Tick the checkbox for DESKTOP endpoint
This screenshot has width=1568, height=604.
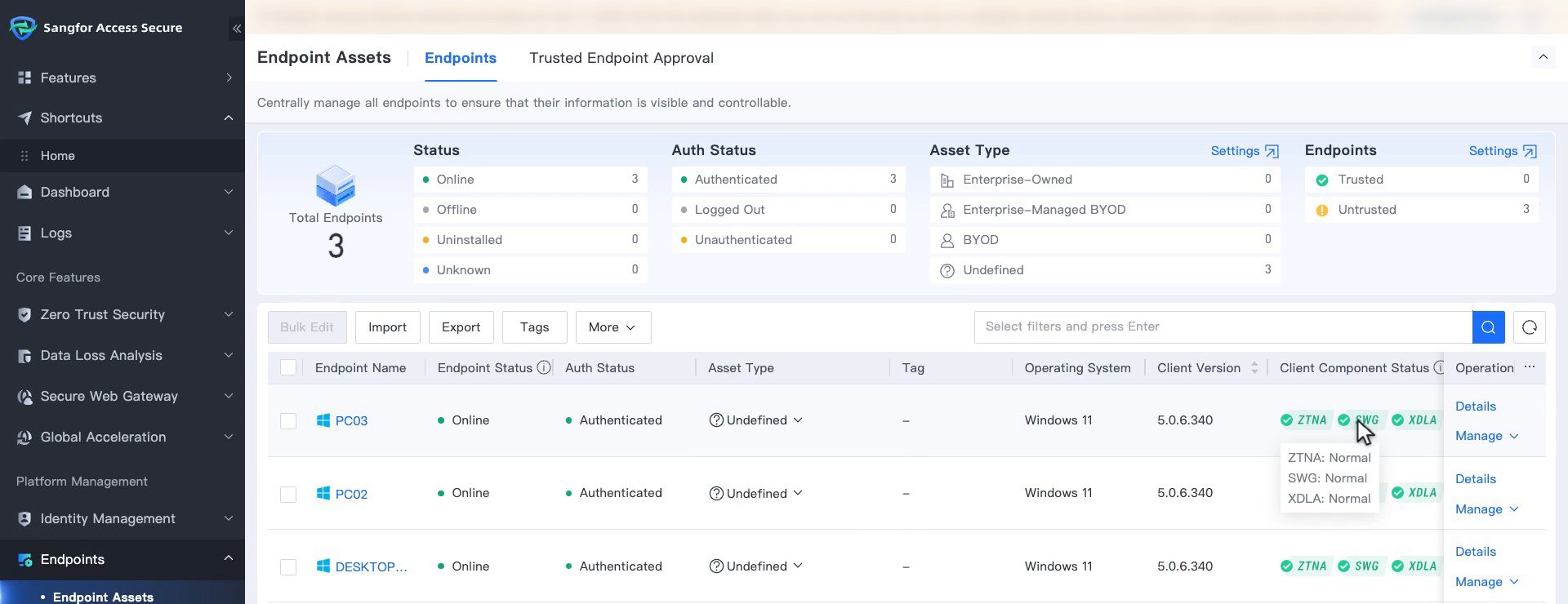click(x=288, y=567)
